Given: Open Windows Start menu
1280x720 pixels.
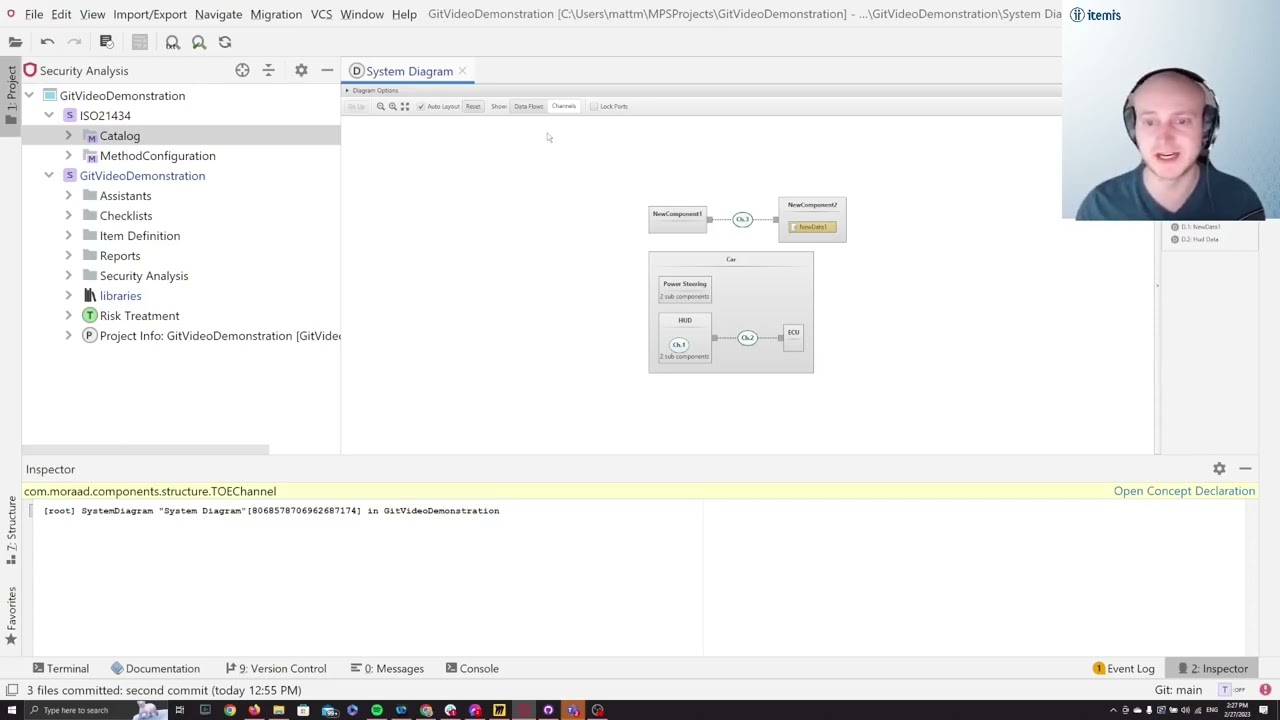Looking at the screenshot, I should pos(12,710).
